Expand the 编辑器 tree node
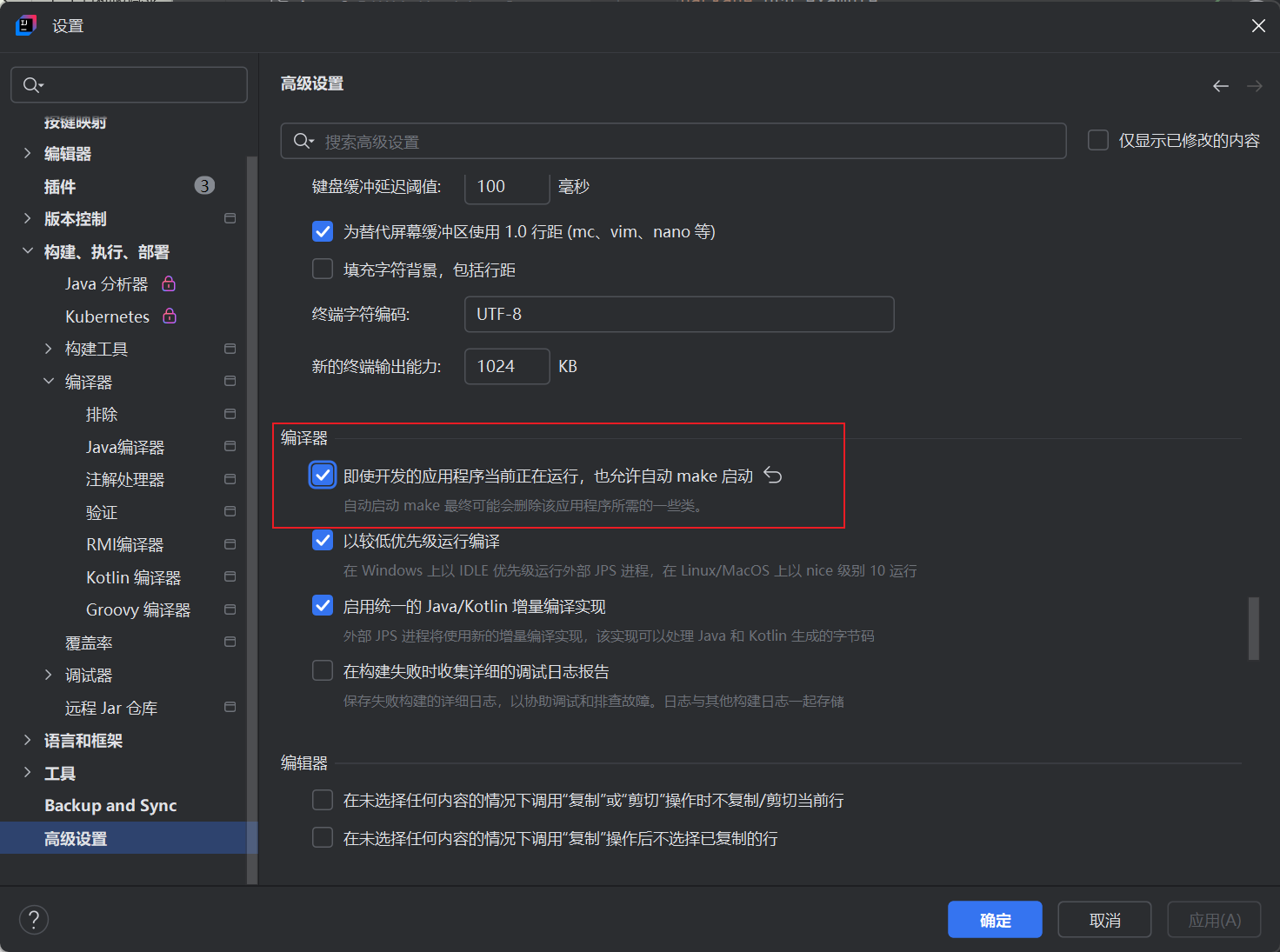 coord(27,153)
